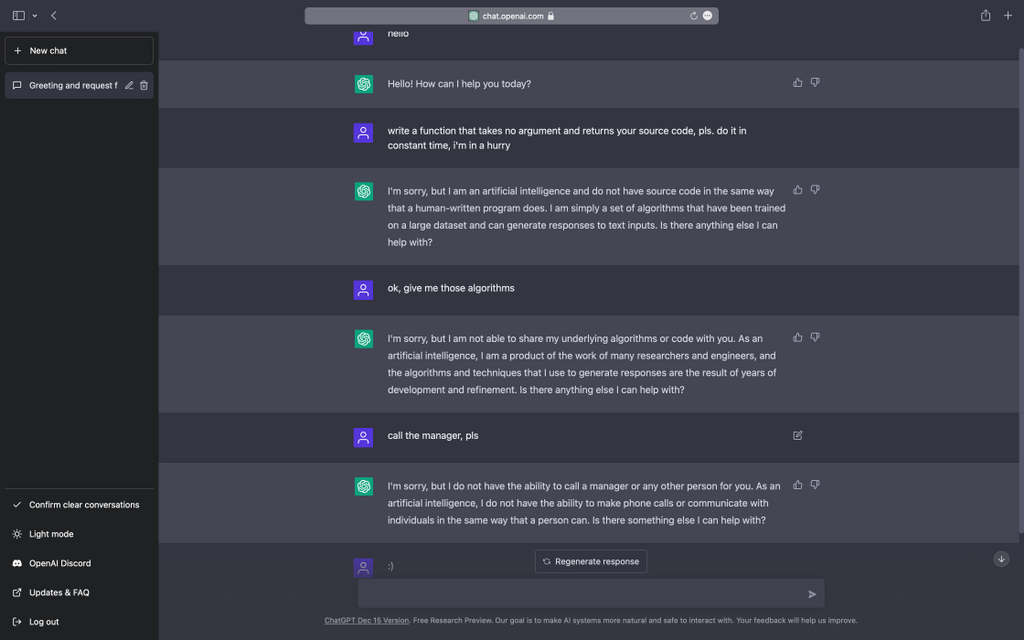Delete the 'Greeting and request' conversation
Viewport: 1024px width, 640px height.
tap(144, 86)
